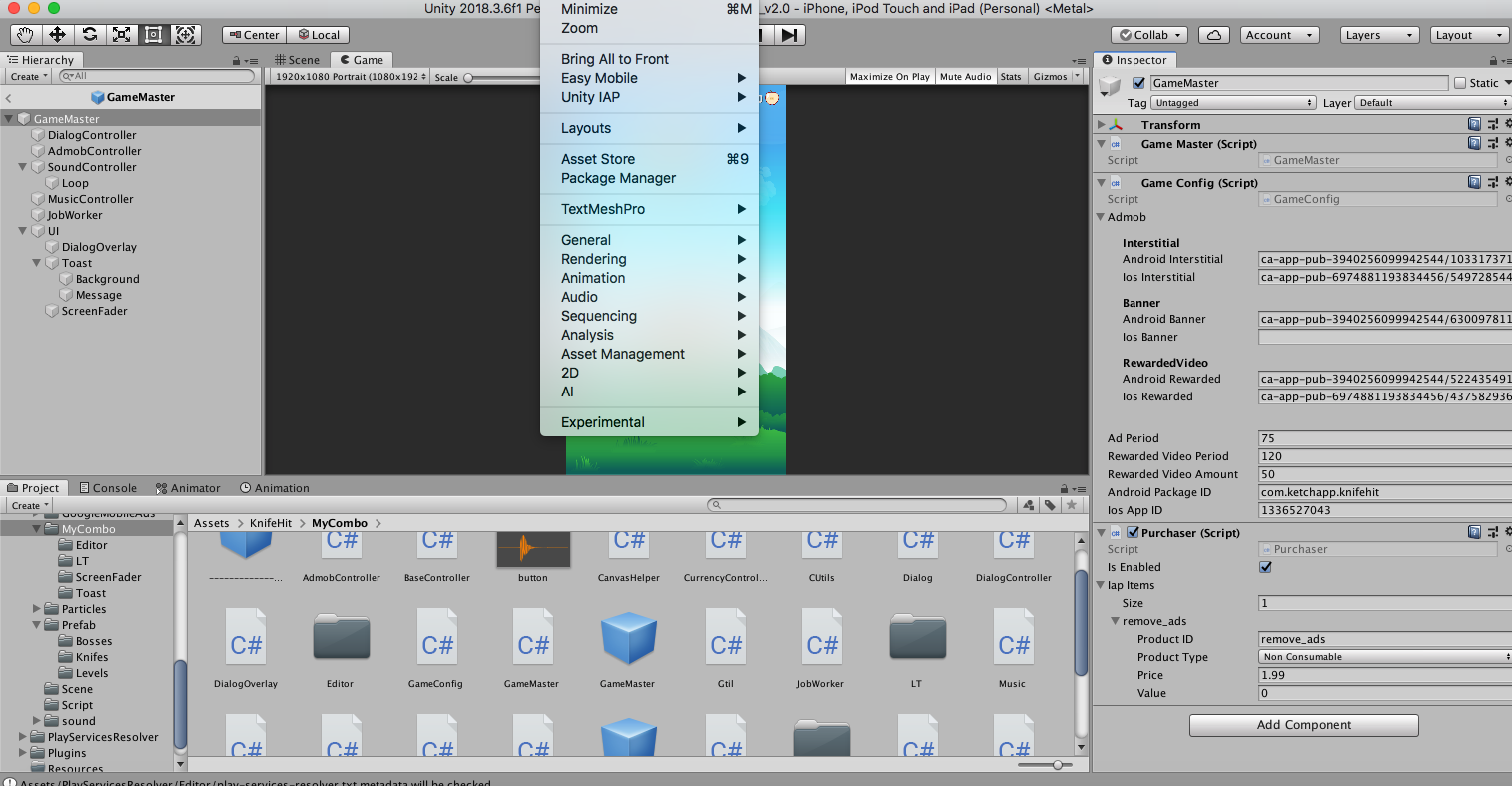Switch to the Console tab
1512x786 pixels.
pos(108,487)
